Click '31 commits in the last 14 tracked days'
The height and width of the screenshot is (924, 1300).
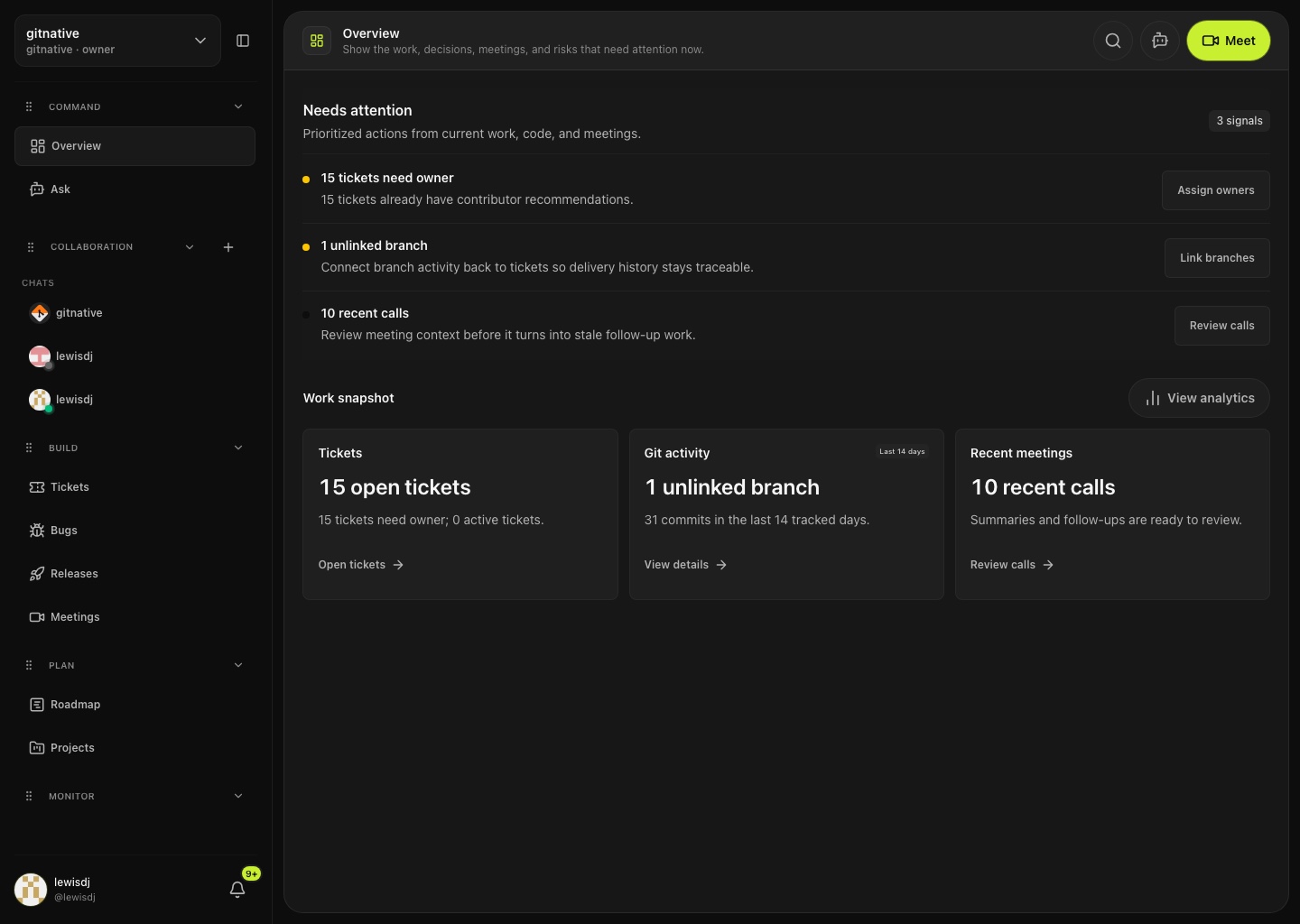tap(757, 520)
